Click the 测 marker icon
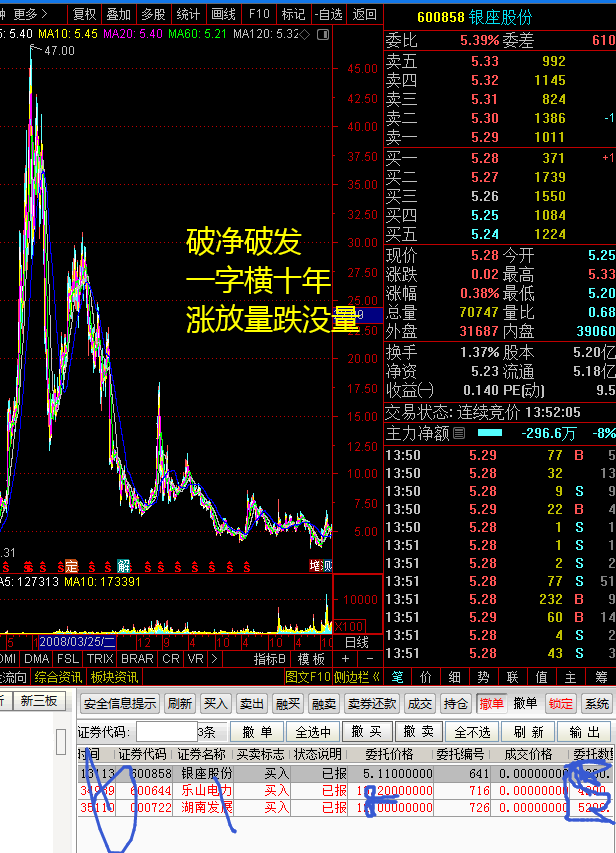Screen dimensions: 616x853 (x=327, y=566)
